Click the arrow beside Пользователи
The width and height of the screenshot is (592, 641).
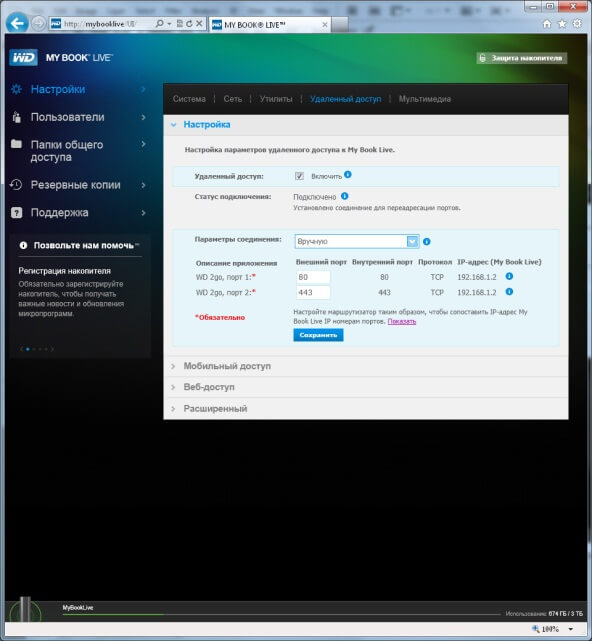(144, 117)
